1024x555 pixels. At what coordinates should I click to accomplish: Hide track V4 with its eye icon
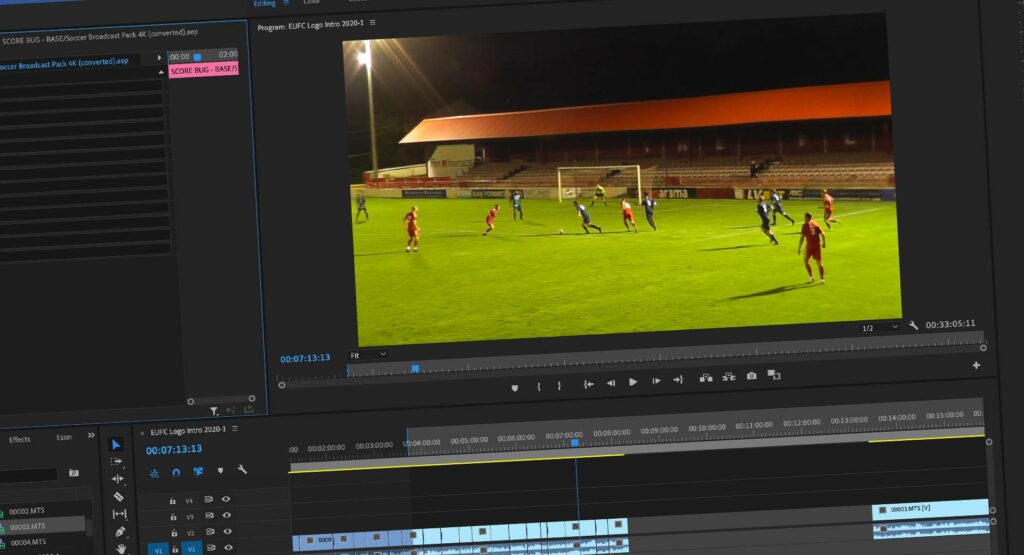tap(226, 499)
